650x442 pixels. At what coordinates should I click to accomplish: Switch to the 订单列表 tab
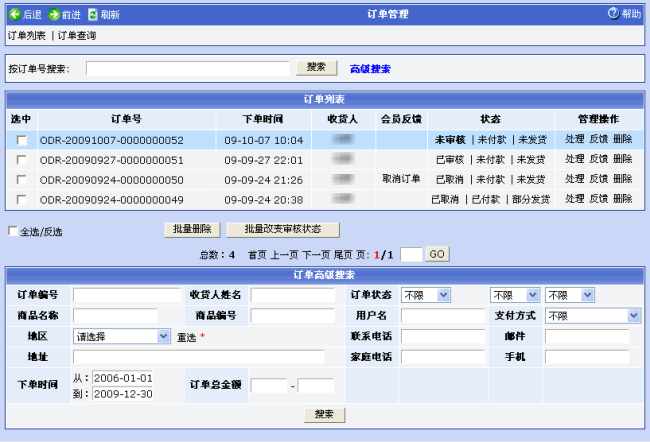tap(27, 36)
